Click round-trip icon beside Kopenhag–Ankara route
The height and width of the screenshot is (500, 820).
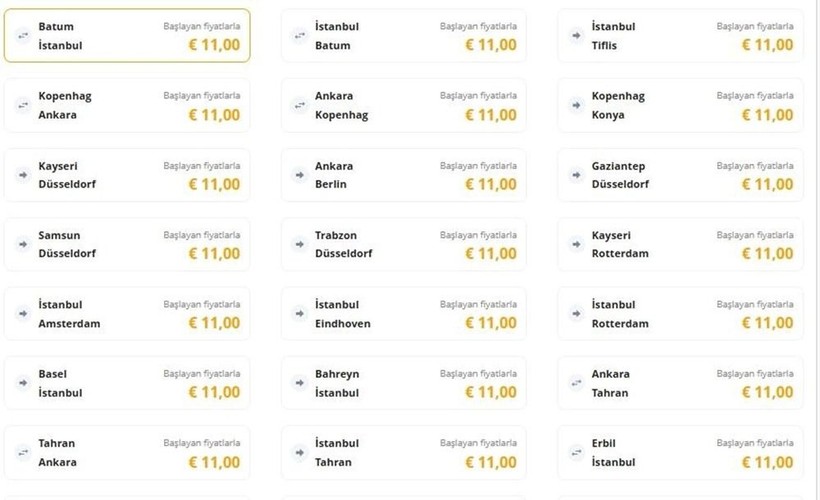[x=23, y=105]
